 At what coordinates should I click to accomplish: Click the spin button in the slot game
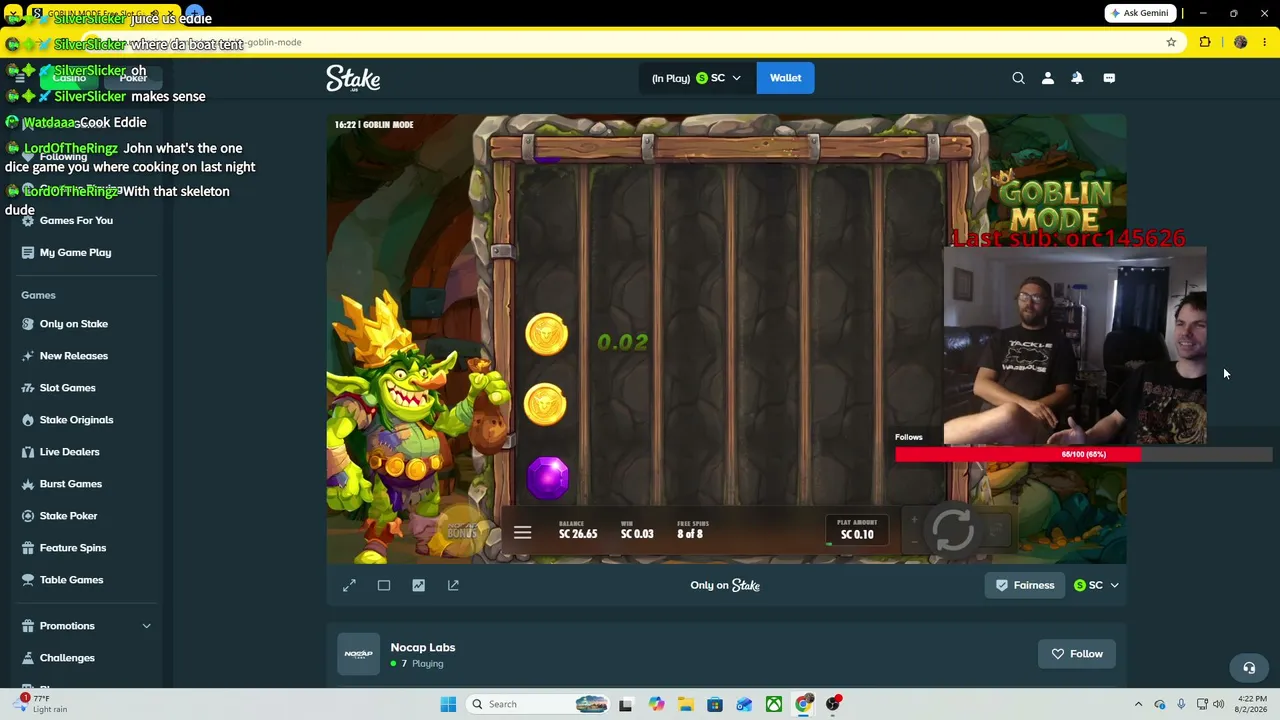pyautogui.click(x=953, y=530)
